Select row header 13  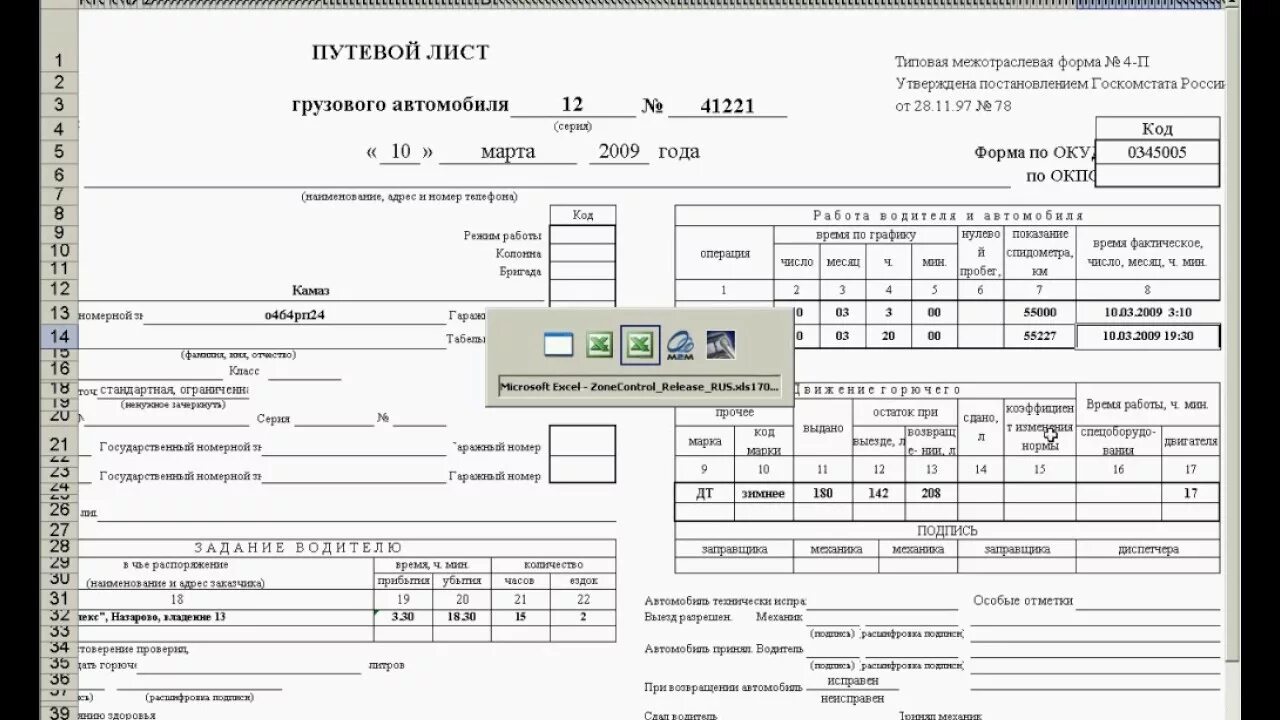point(59,313)
